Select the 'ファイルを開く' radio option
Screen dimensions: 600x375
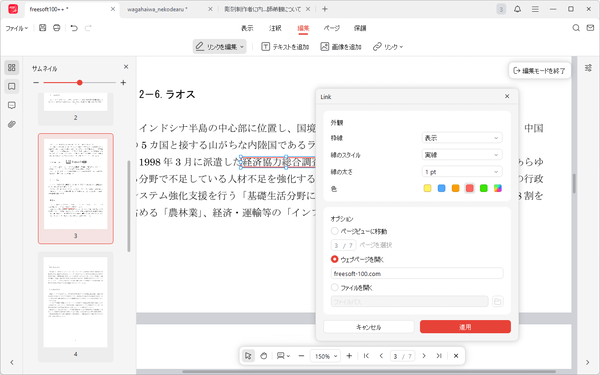(x=334, y=287)
